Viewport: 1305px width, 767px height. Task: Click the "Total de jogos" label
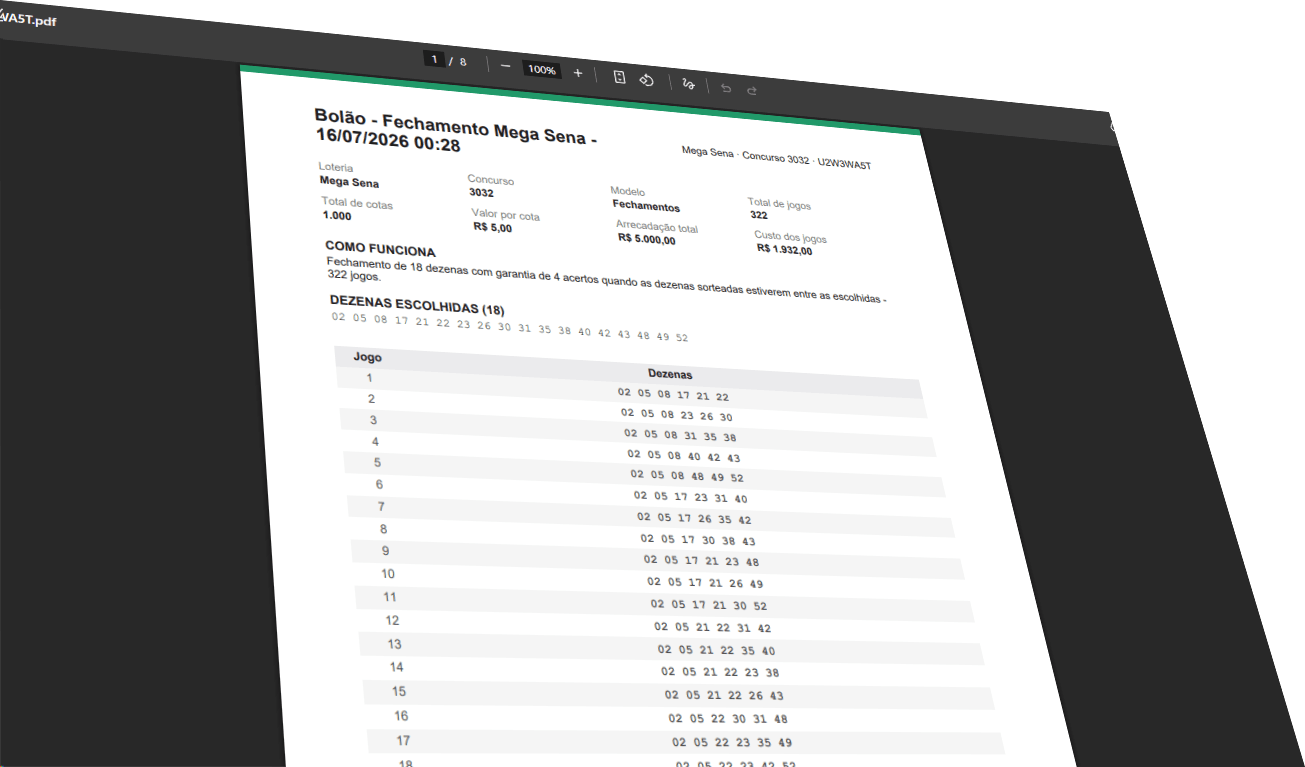(779, 203)
